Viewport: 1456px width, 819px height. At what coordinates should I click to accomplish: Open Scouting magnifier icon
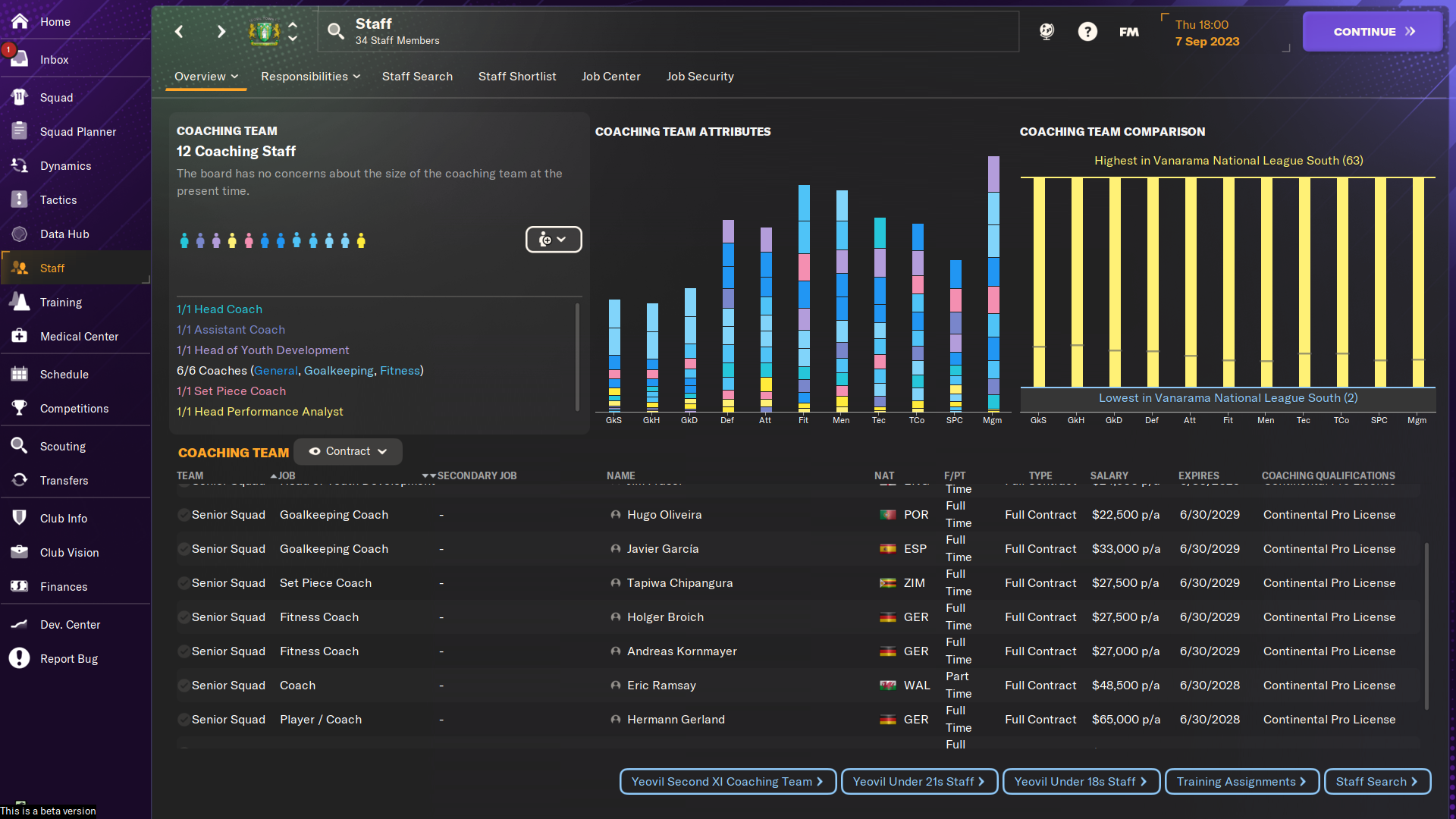tap(20, 446)
